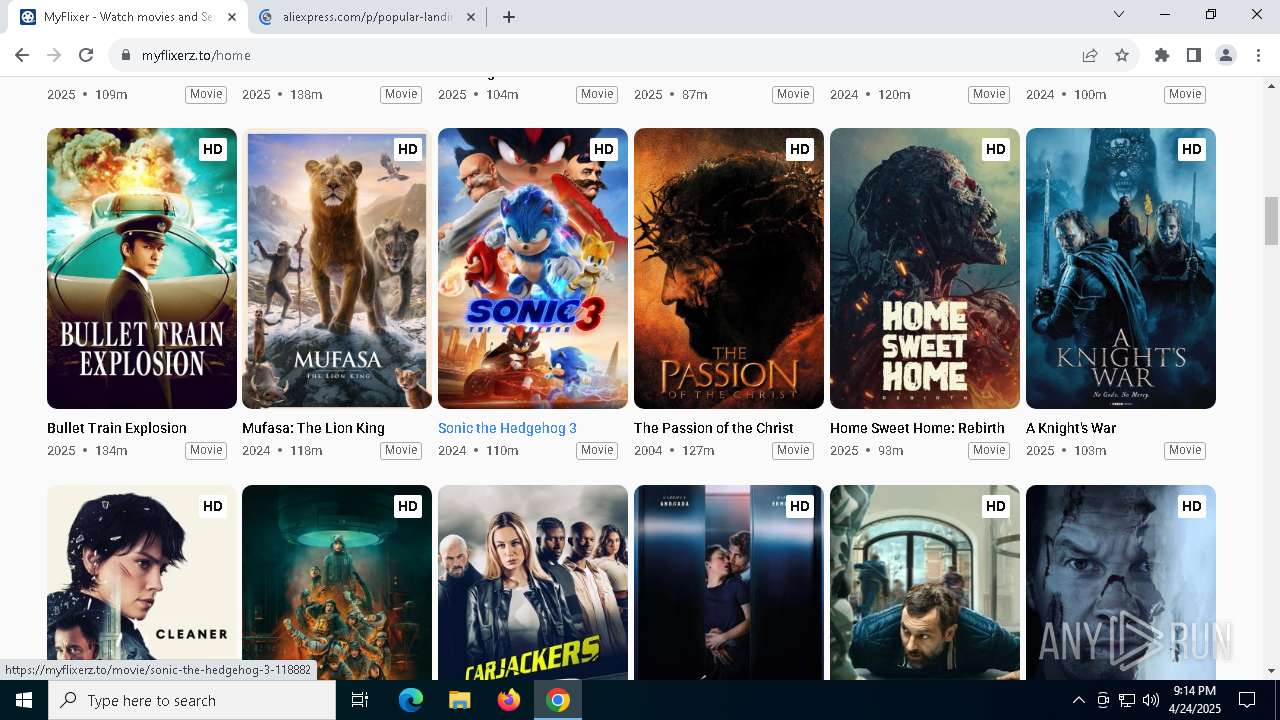Click the browser forward arrow
1280x720 pixels.
pos(54,55)
